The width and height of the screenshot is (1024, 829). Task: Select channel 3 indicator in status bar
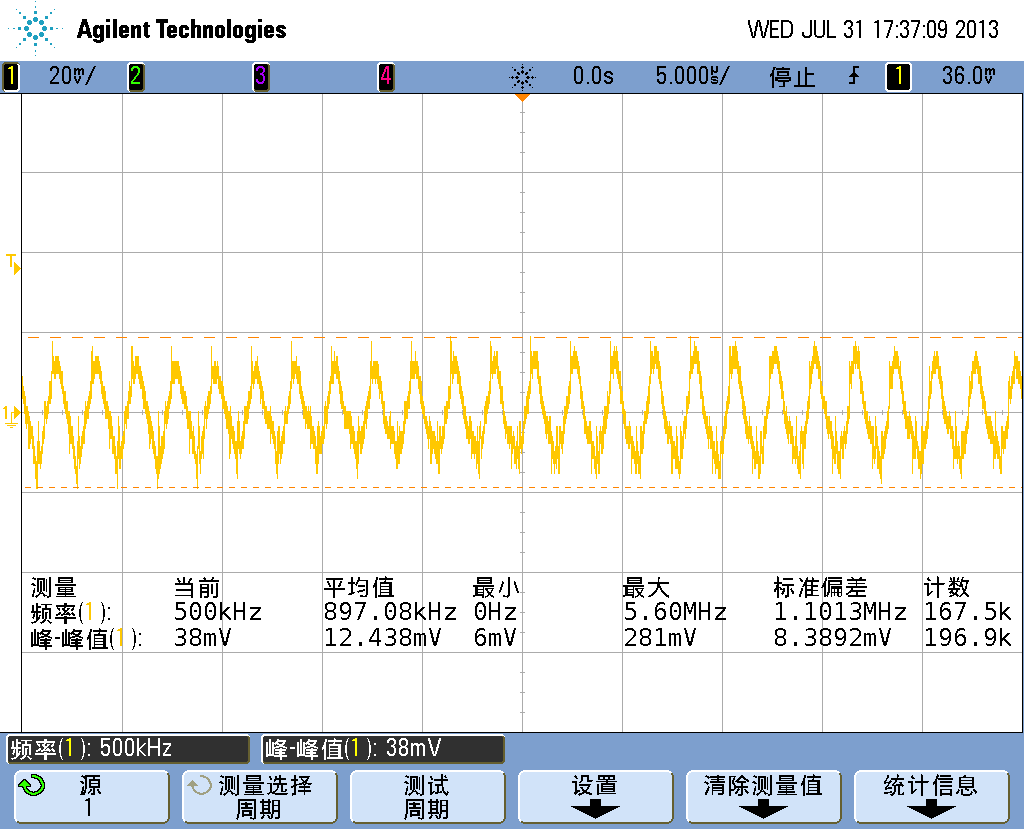point(261,76)
